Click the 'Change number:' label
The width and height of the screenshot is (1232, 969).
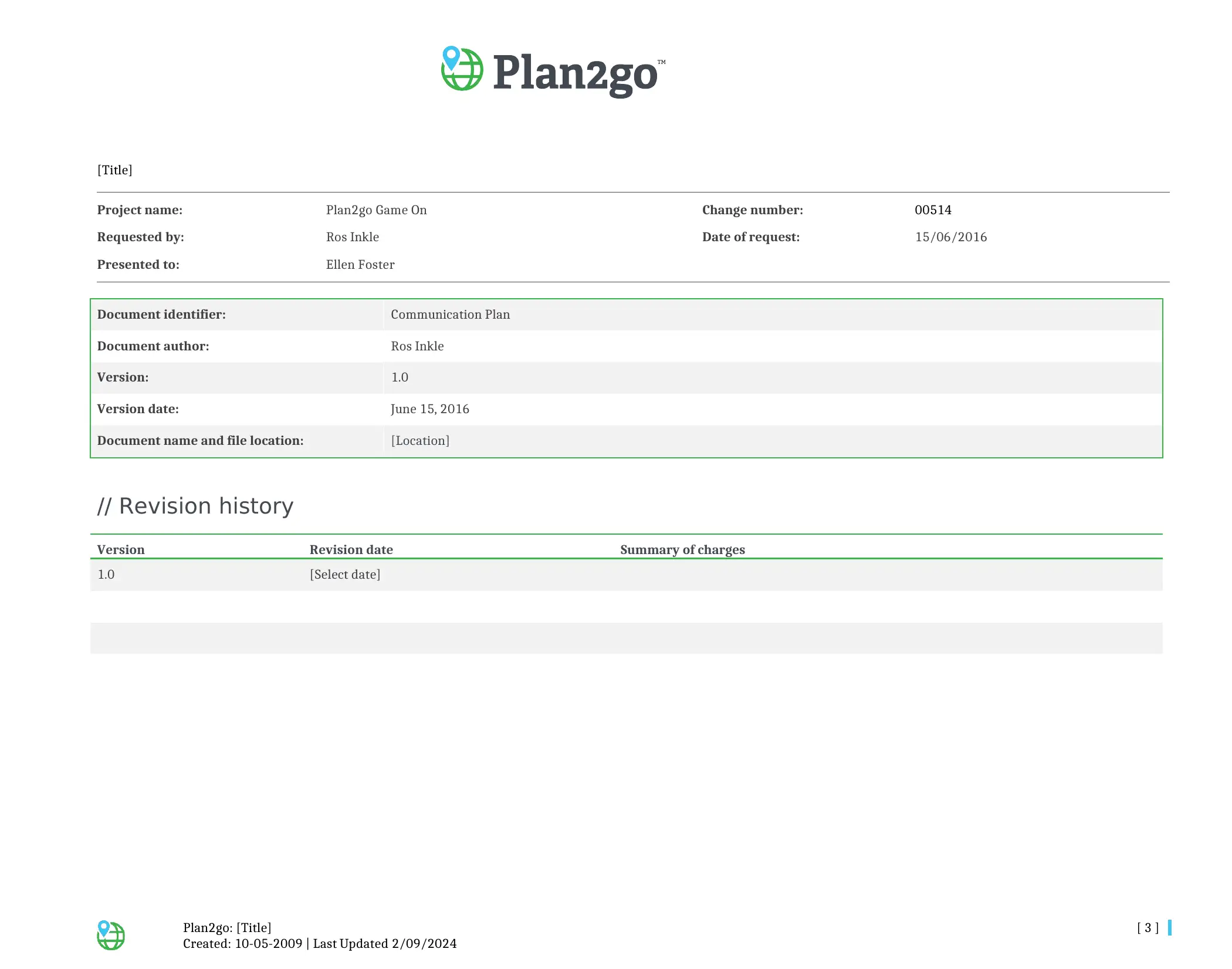pyautogui.click(x=753, y=210)
